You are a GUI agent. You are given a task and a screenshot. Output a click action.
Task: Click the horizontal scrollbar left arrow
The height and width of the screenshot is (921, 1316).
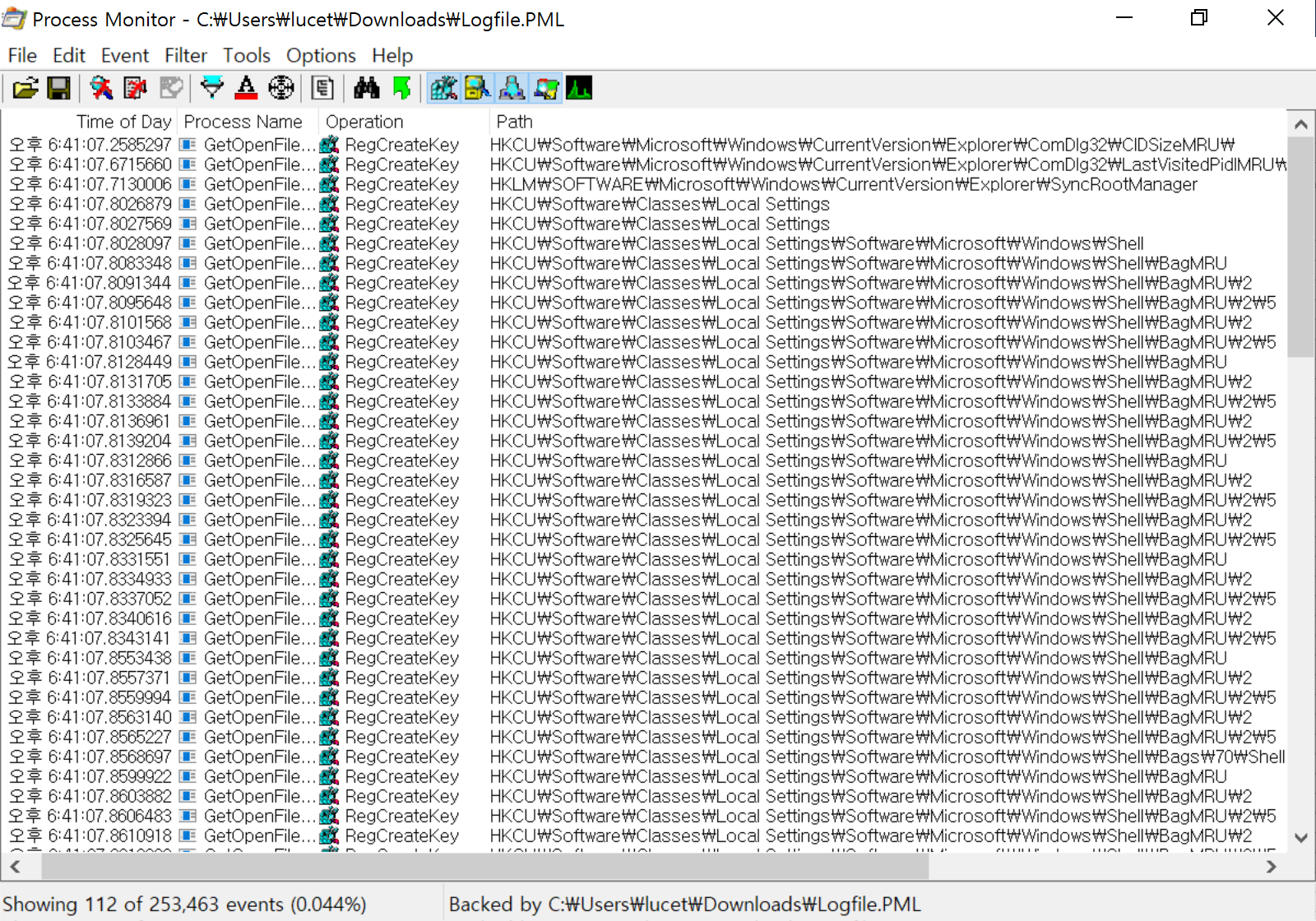(x=15, y=866)
